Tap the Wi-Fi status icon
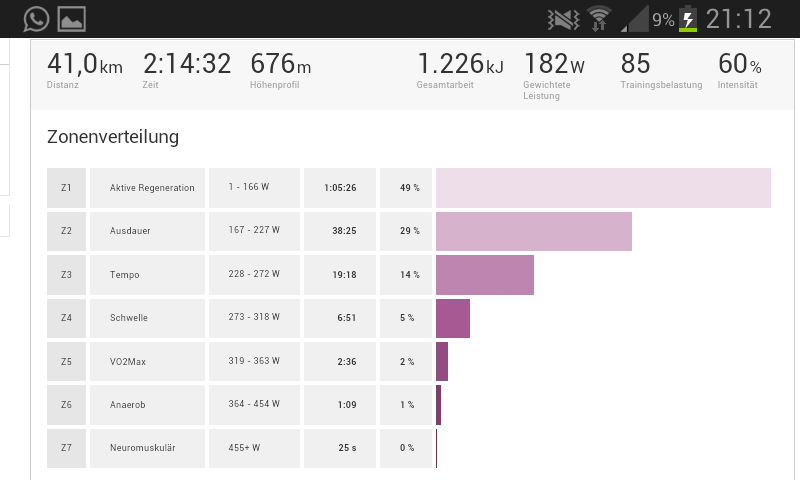 [599, 18]
